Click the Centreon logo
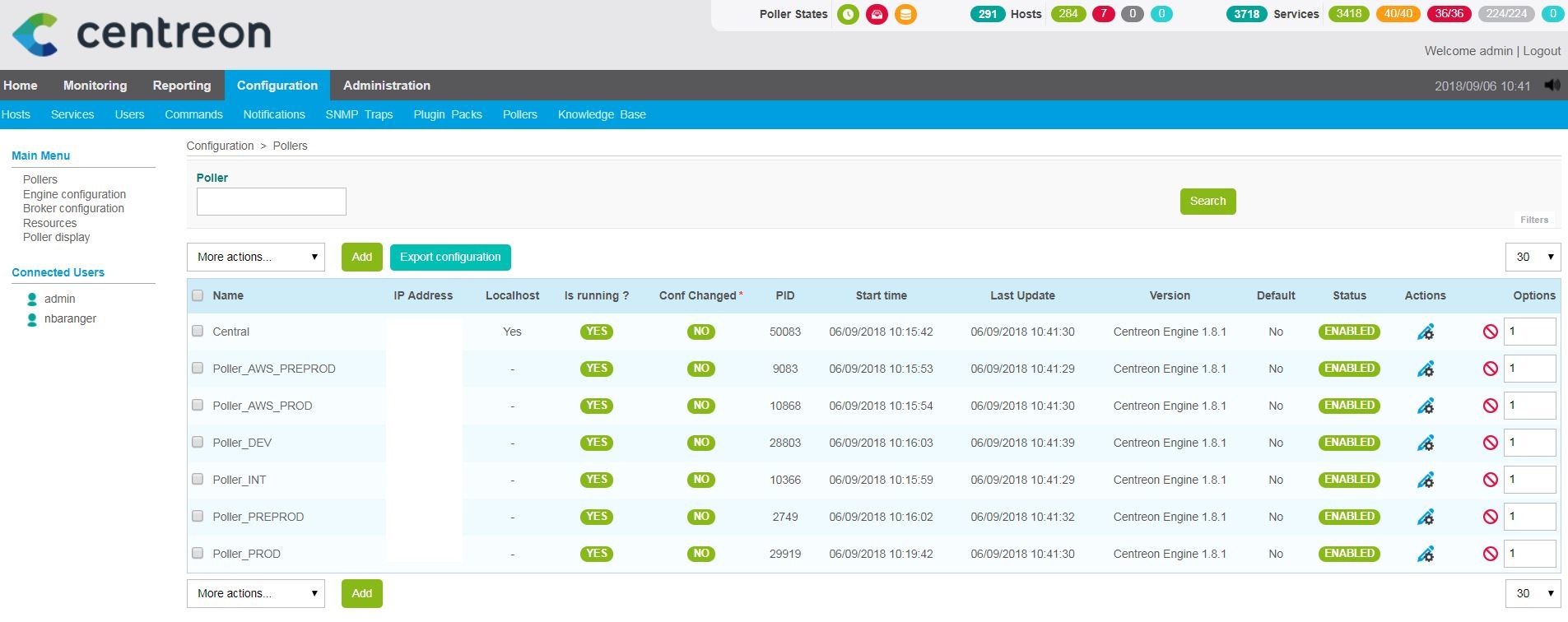 click(x=141, y=35)
